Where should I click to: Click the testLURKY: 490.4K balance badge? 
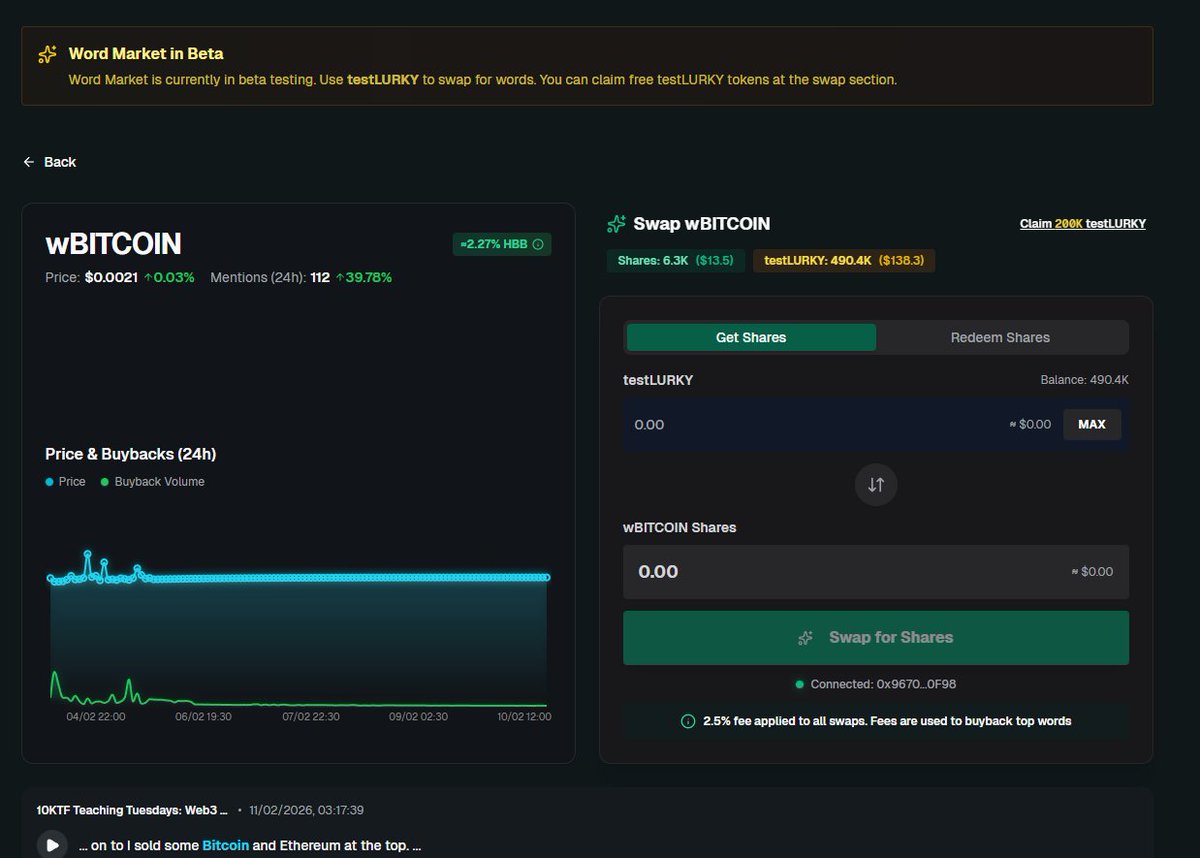coord(844,261)
